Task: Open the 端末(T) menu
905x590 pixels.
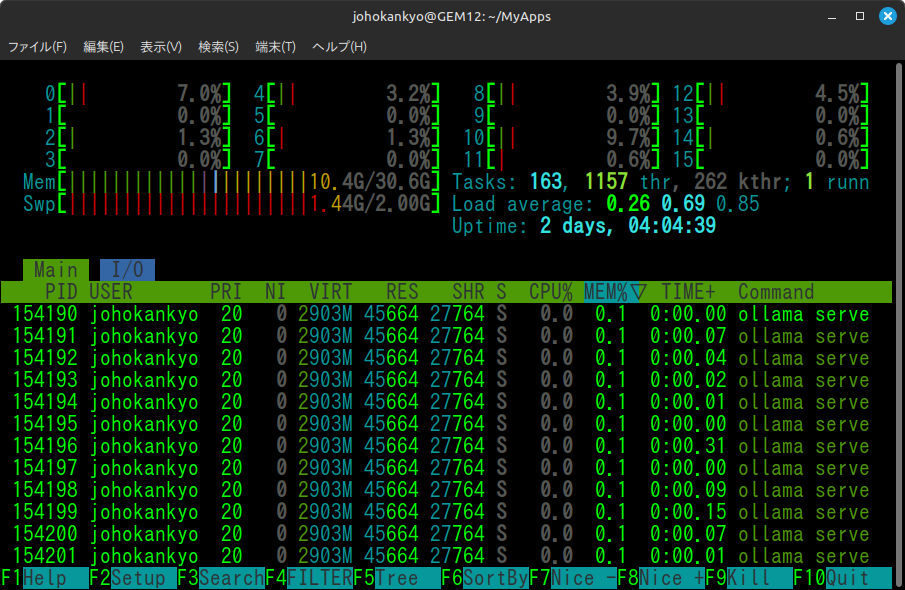Action: point(275,47)
